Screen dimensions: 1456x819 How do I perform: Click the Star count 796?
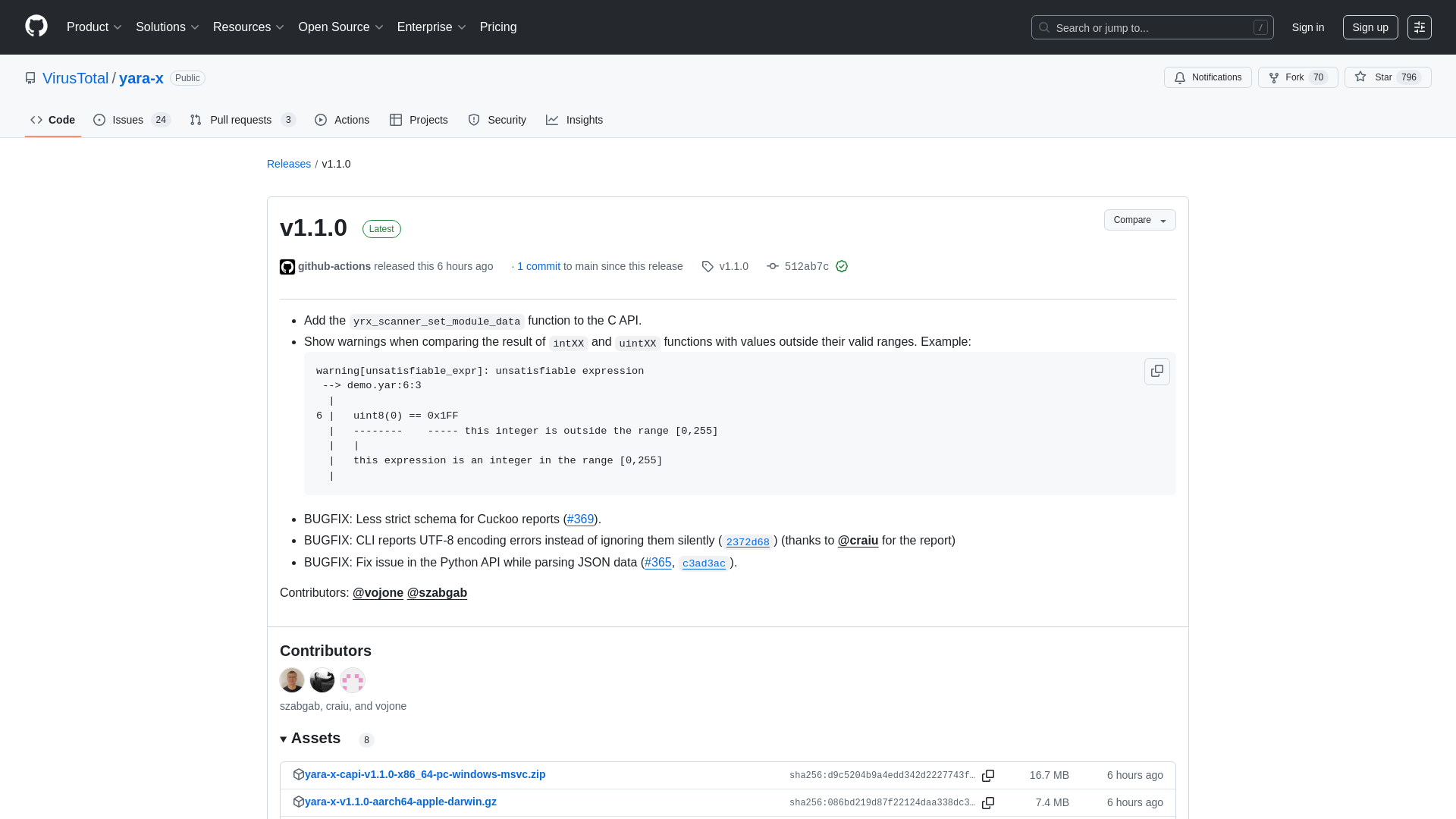pos(1408,77)
